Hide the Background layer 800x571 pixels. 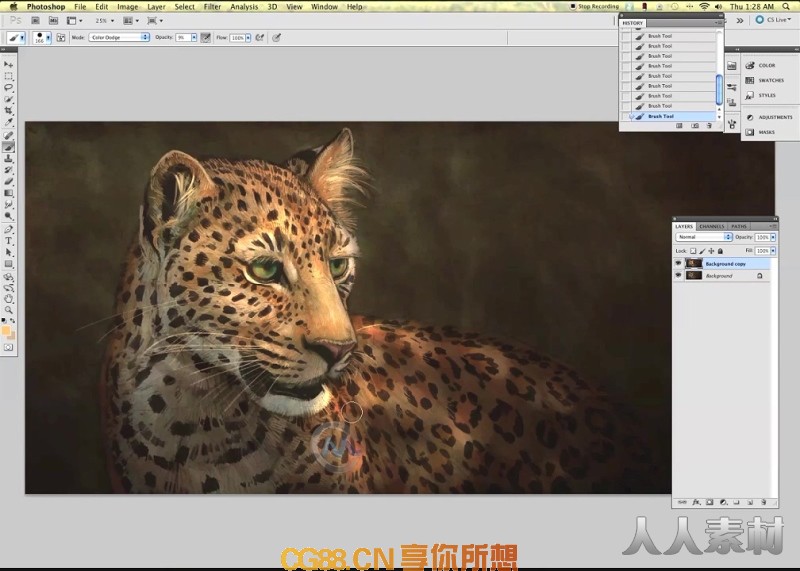click(x=678, y=276)
